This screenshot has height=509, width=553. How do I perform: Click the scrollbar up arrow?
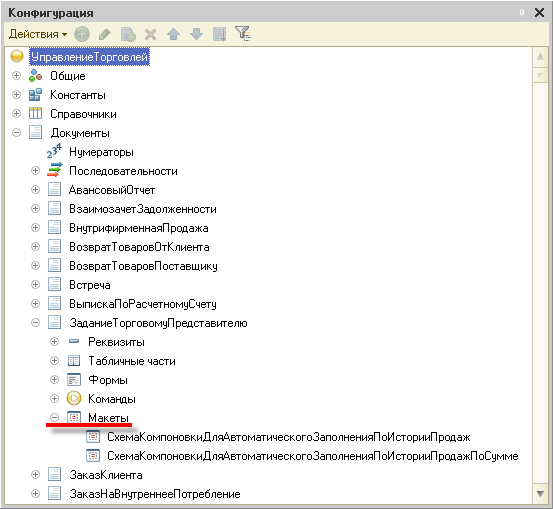pyautogui.click(x=540, y=56)
